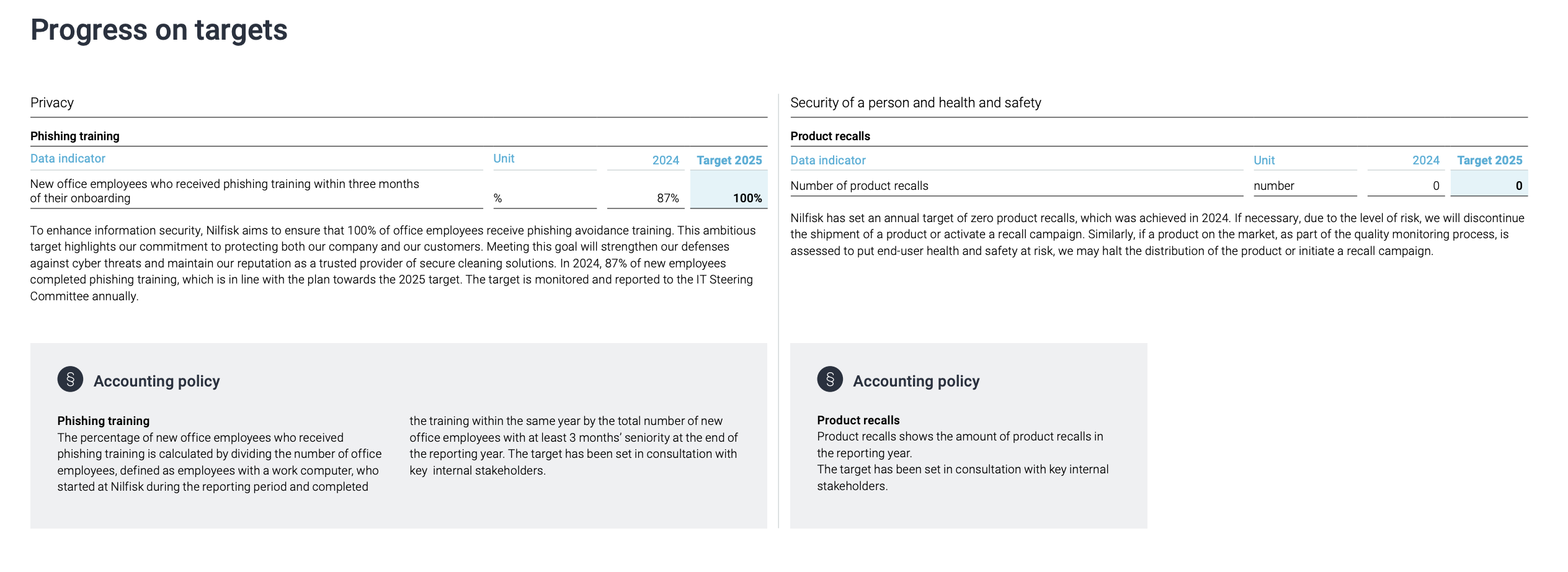The height and width of the screenshot is (572, 1568).
Task: Click "Accounting policy" heading in the right grey box
Action: click(916, 382)
